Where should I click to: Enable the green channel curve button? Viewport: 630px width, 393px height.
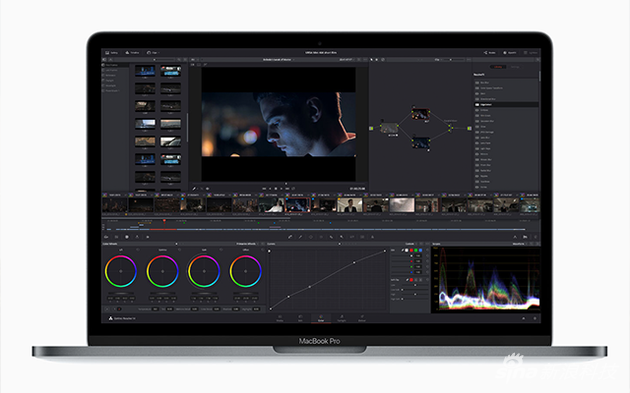click(416, 250)
